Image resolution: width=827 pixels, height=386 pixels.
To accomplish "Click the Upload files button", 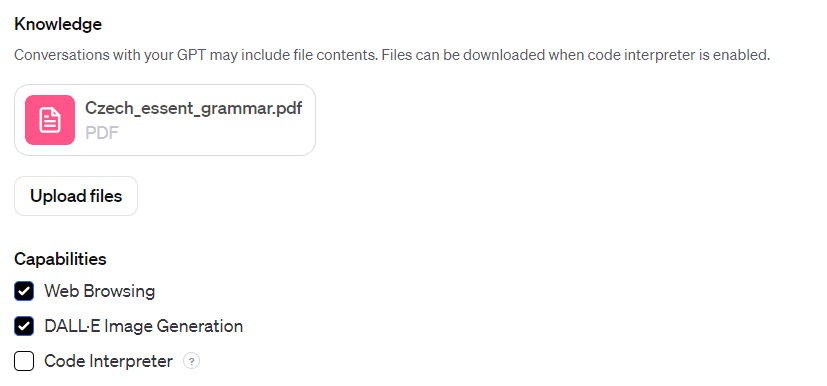I will pos(76,196).
